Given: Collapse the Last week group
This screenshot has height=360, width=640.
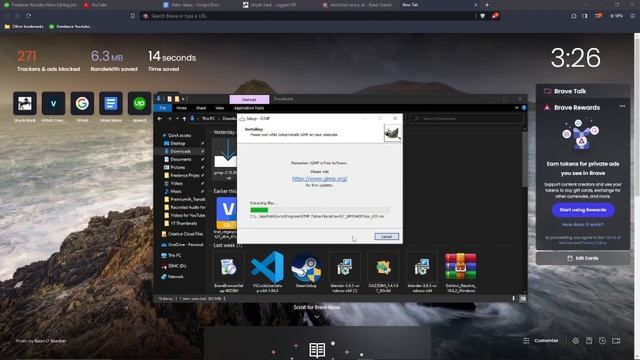Looking at the screenshot, I should point(211,245).
